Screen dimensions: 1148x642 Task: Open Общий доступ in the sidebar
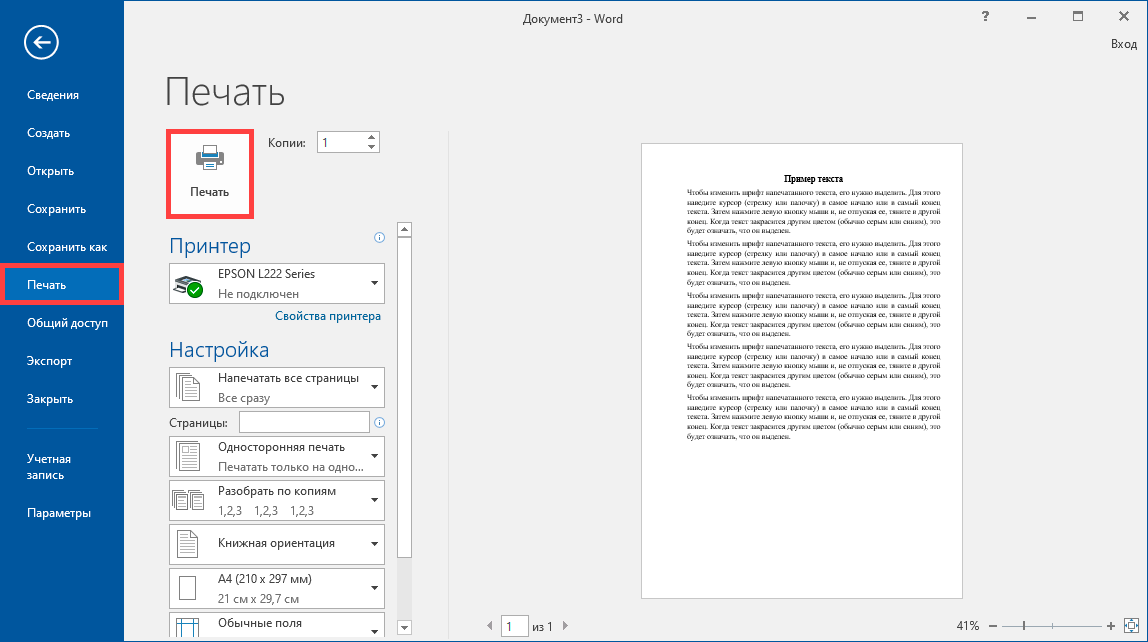(x=67, y=323)
